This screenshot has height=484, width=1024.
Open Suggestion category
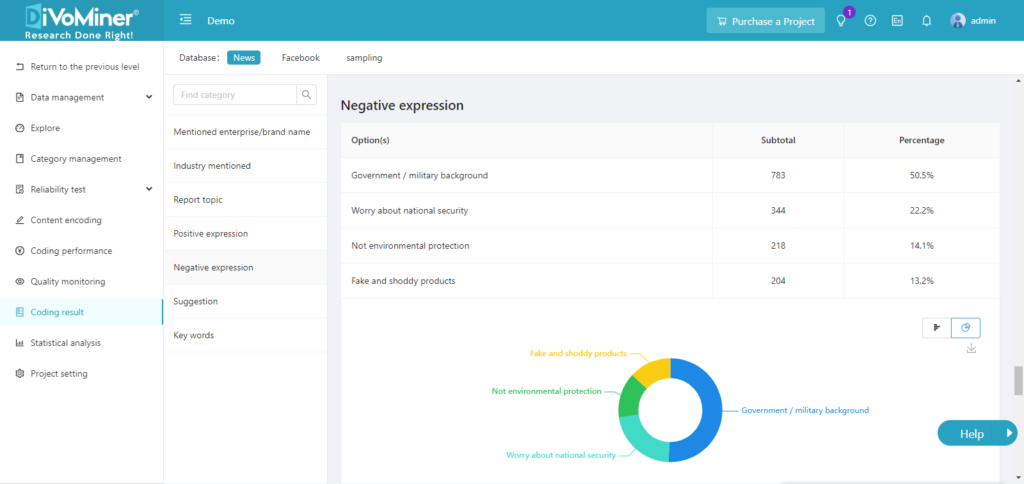pos(245,302)
